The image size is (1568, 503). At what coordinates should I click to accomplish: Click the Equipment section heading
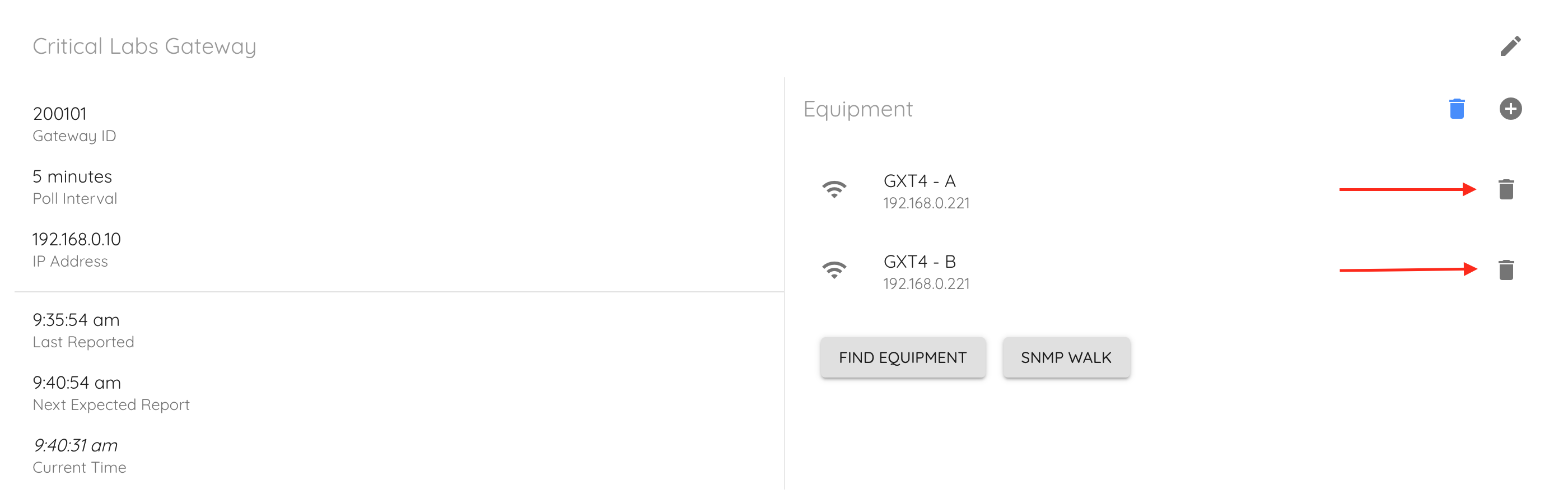point(858,109)
